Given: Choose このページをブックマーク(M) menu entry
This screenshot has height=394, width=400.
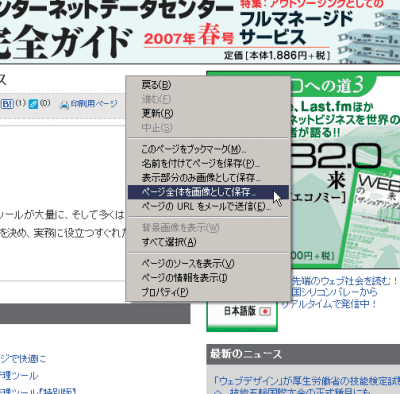Looking at the screenshot, I should point(208,149).
